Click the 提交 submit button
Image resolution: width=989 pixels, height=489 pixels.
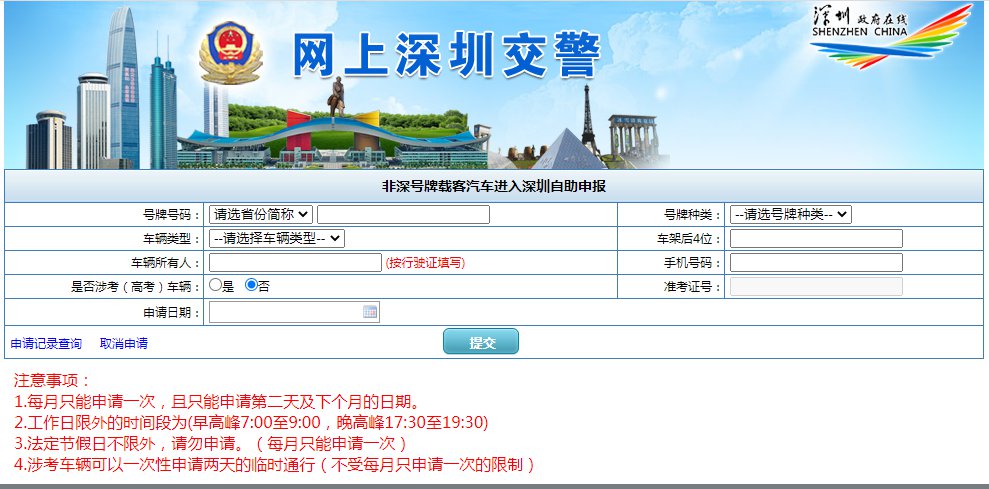click(480, 342)
